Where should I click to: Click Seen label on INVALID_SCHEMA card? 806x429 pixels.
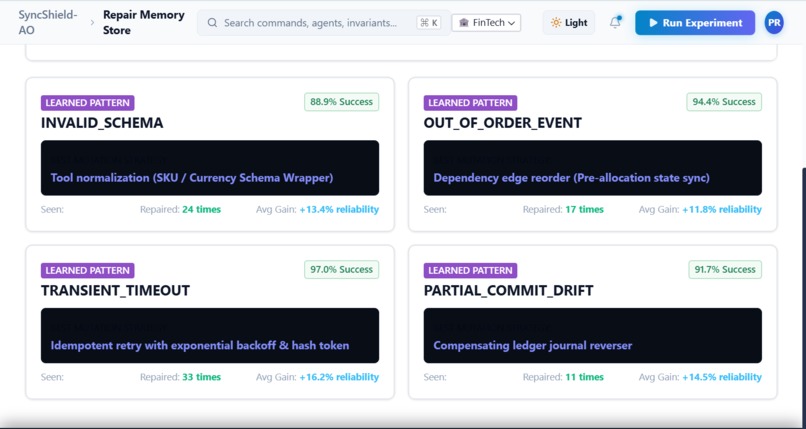coord(52,210)
